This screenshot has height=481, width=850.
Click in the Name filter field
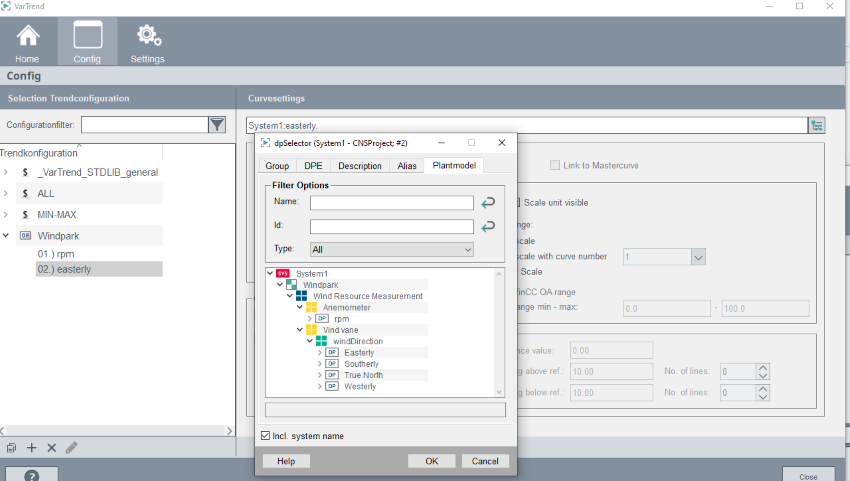(391, 203)
